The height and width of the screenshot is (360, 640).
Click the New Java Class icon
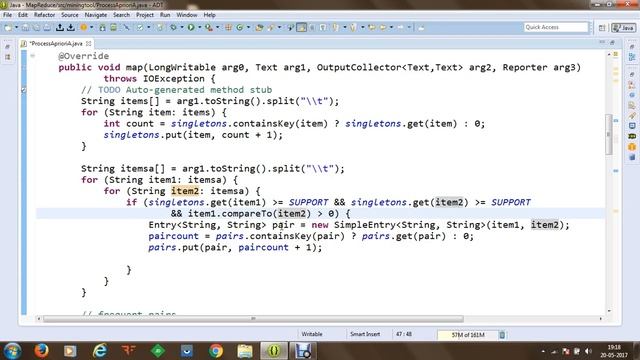pos(240,27)
